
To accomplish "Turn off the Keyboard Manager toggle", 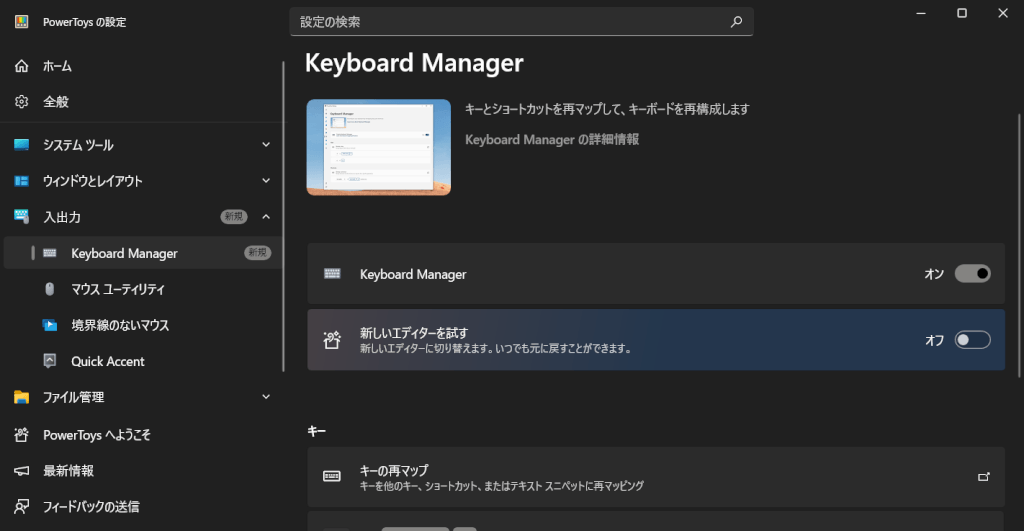I will click(972, 274).
